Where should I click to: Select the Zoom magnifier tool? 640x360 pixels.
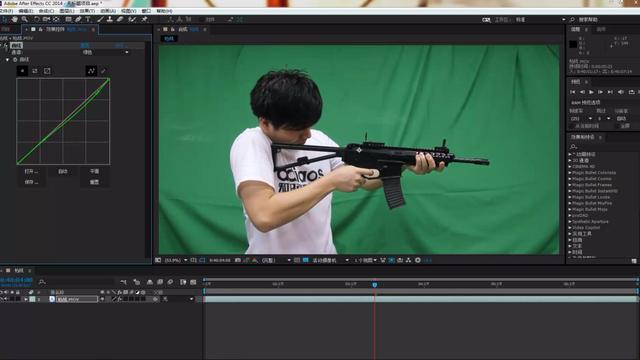25,19
